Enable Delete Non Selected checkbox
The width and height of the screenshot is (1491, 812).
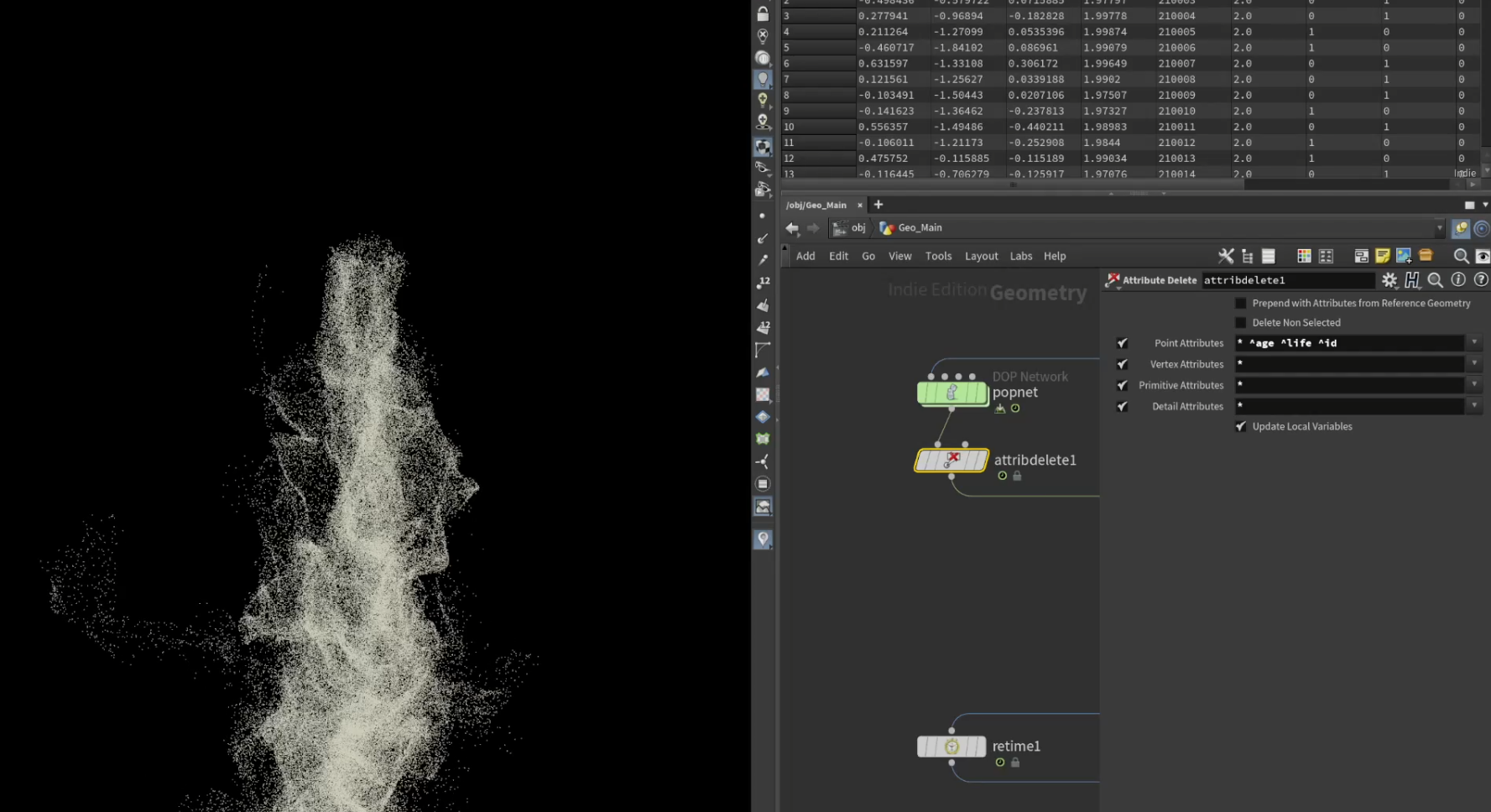coord(1241,323)
